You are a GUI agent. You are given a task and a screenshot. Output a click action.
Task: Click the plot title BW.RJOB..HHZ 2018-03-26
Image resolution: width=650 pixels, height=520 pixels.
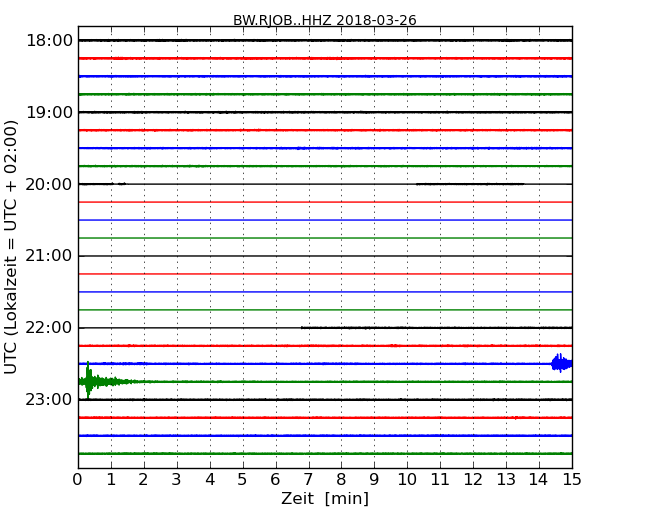click(x=325, y=20)
